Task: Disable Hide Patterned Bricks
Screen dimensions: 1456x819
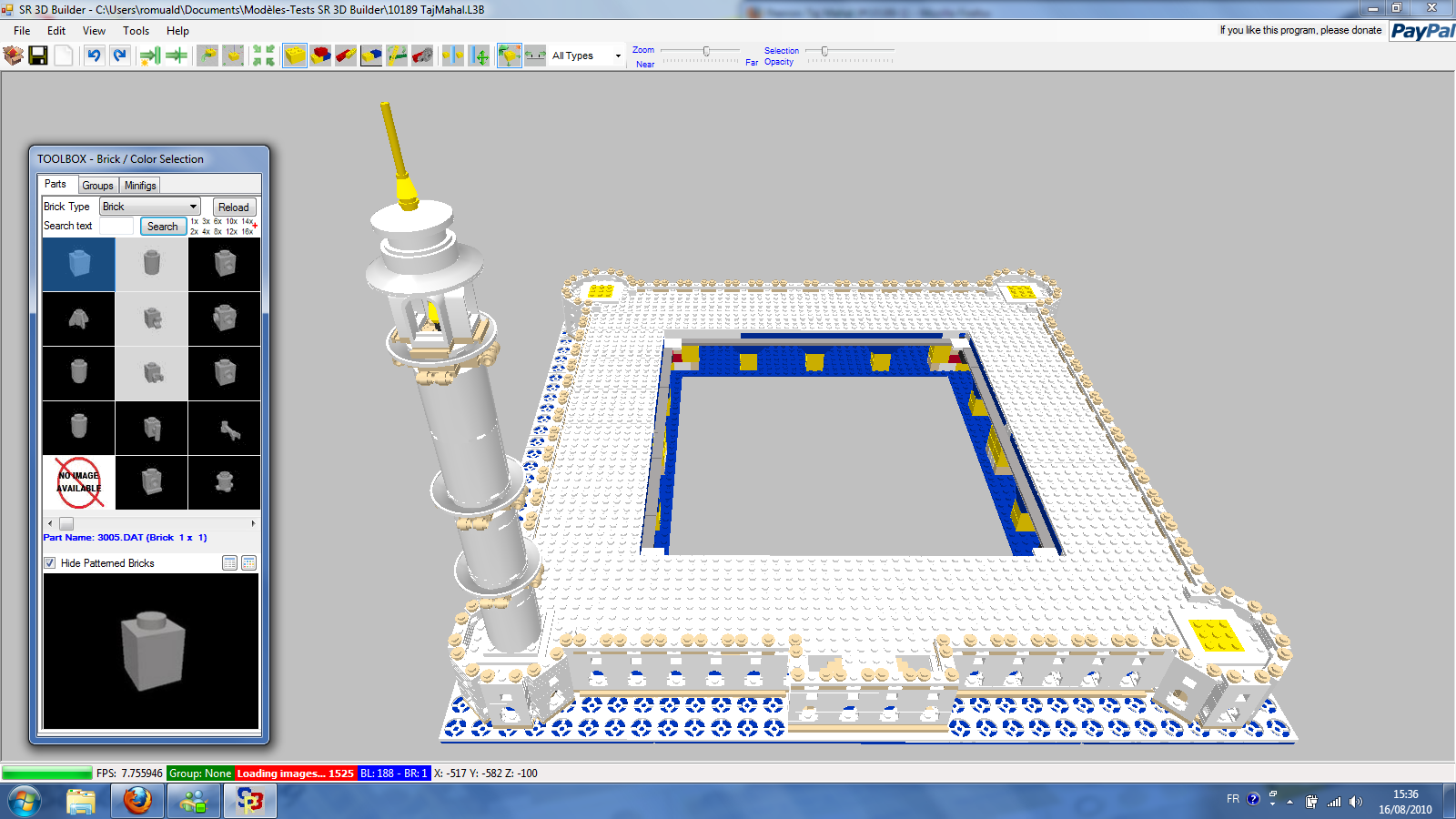Action: point(50,562)
